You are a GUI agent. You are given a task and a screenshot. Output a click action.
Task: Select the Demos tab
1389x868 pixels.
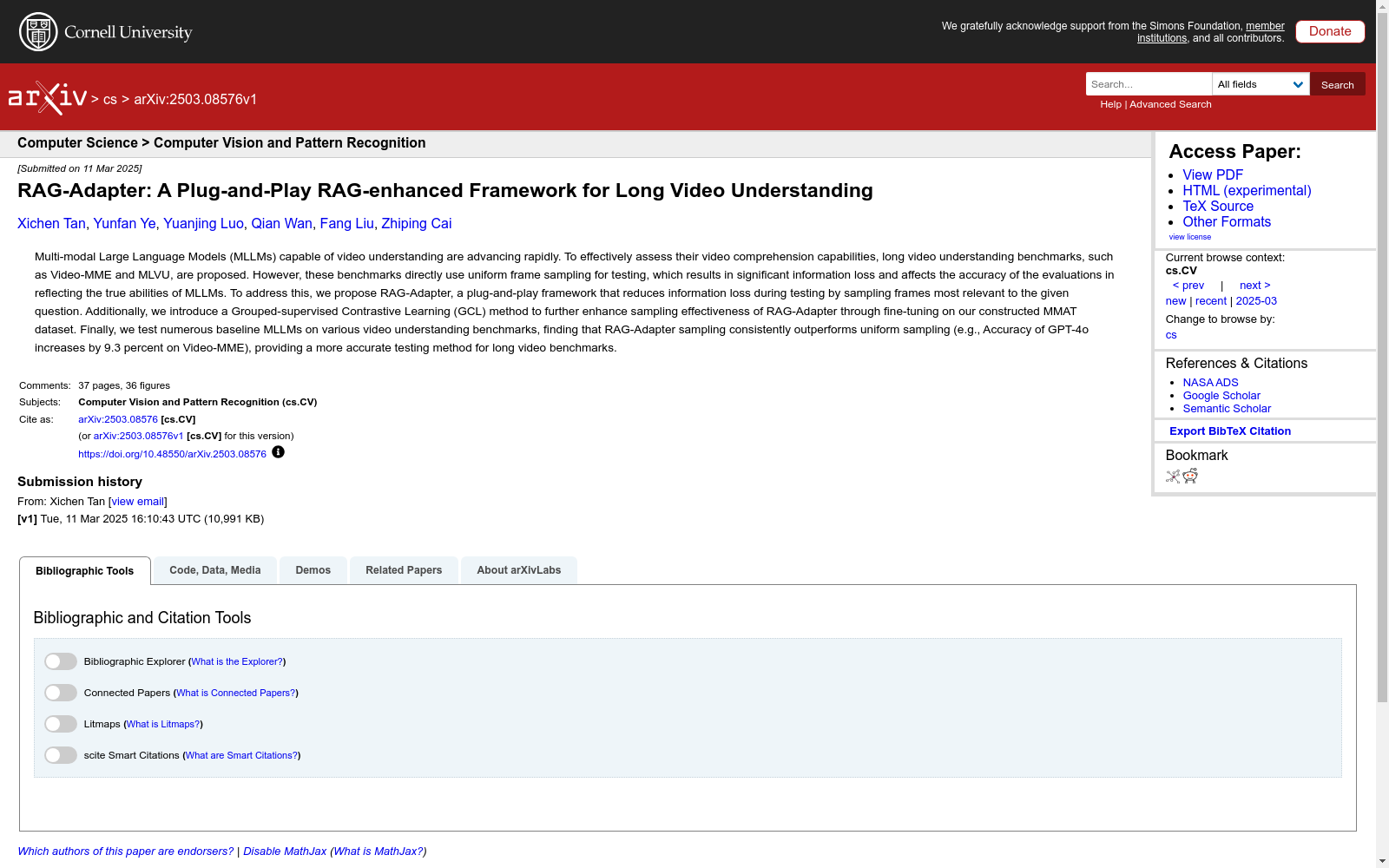click(x=313, y=570)
